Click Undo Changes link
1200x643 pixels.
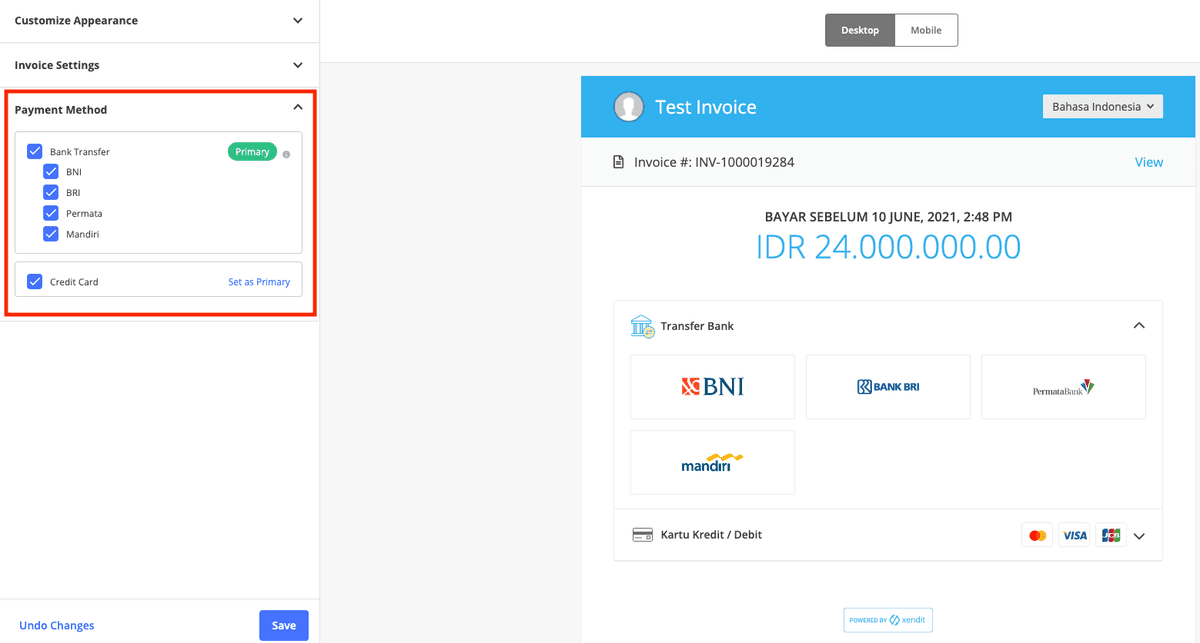pyautogui.click(x=57, y=625)
